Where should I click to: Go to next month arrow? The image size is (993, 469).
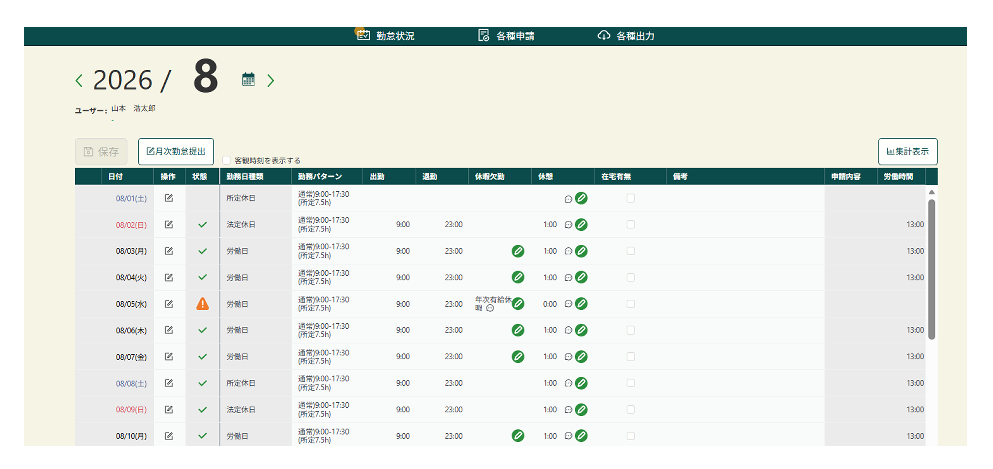click(270, 80)
